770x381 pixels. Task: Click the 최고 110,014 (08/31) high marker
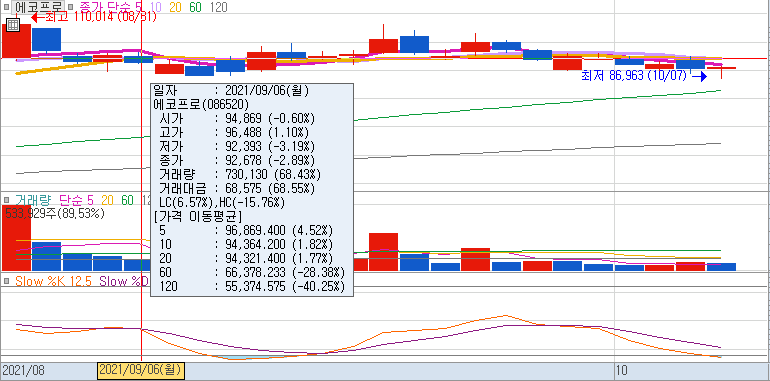[93, 17]
